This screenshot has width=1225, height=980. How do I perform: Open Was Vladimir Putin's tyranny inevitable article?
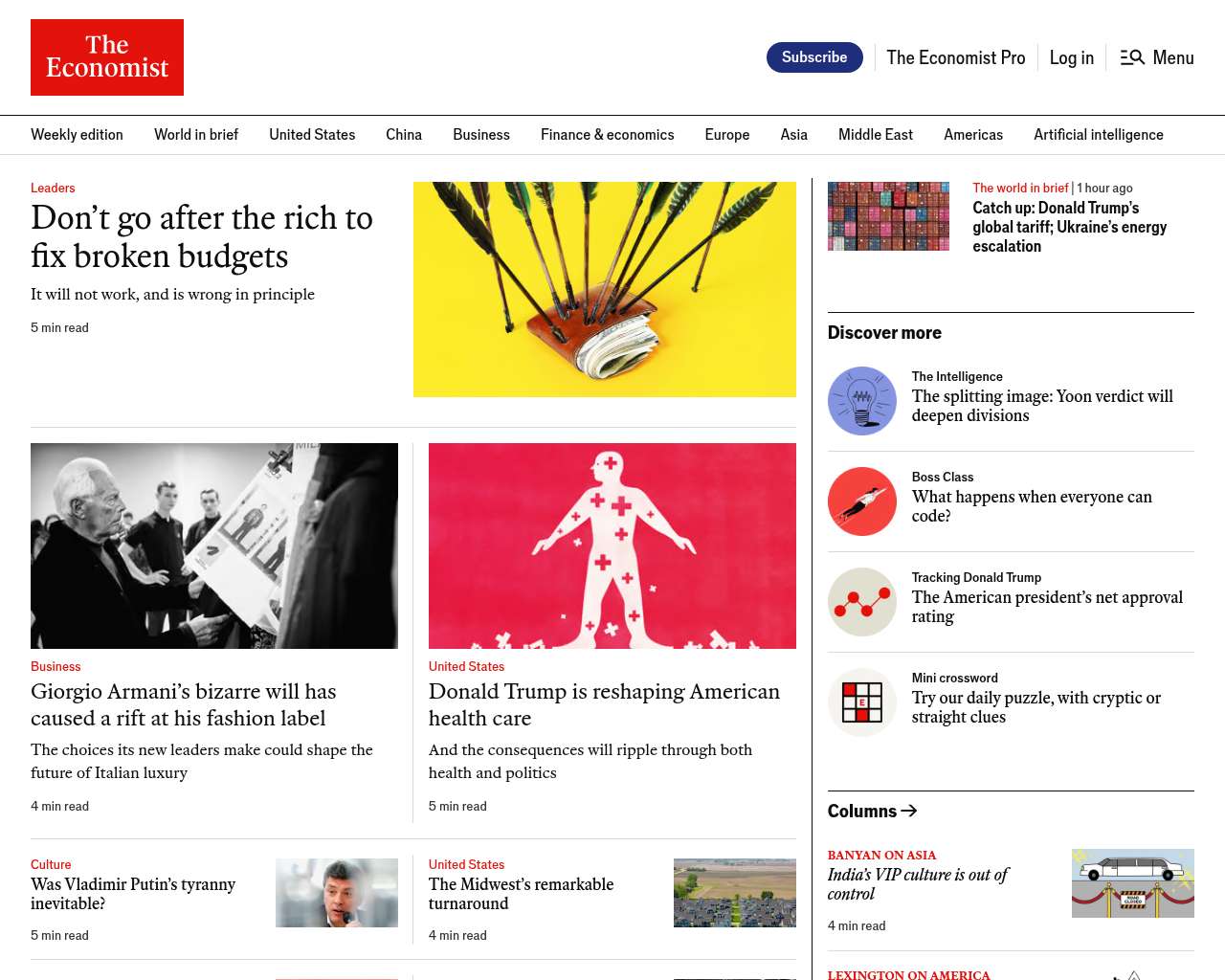(x=133, y=894)
